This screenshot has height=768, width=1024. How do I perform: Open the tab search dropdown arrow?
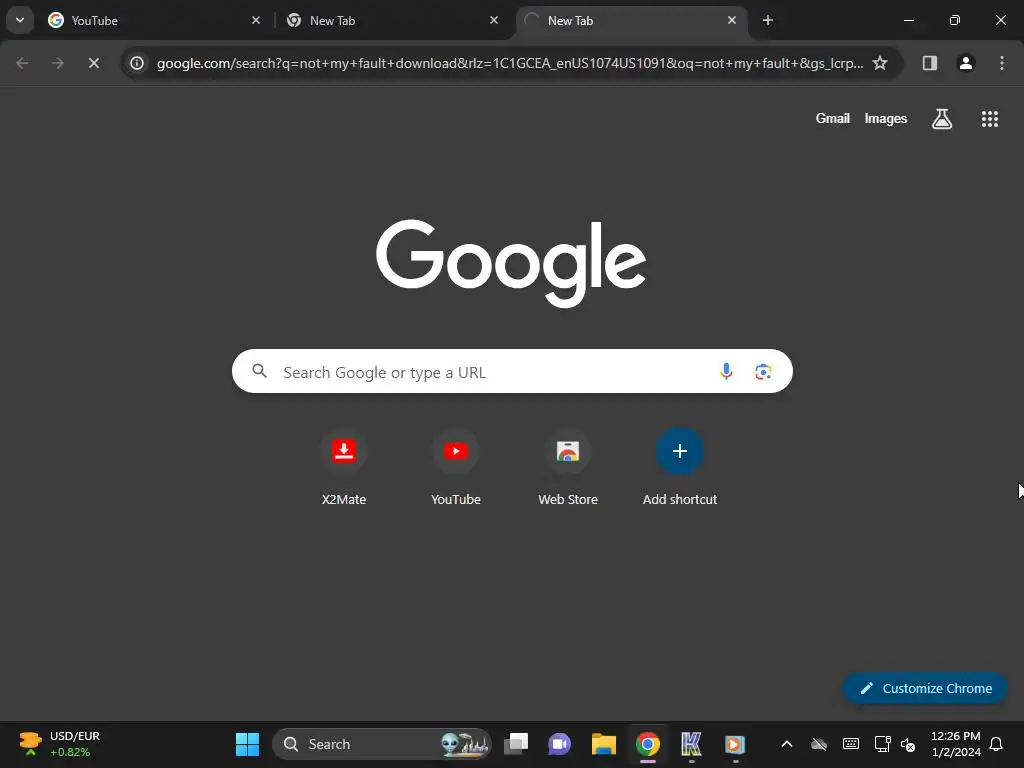point(20,20)
